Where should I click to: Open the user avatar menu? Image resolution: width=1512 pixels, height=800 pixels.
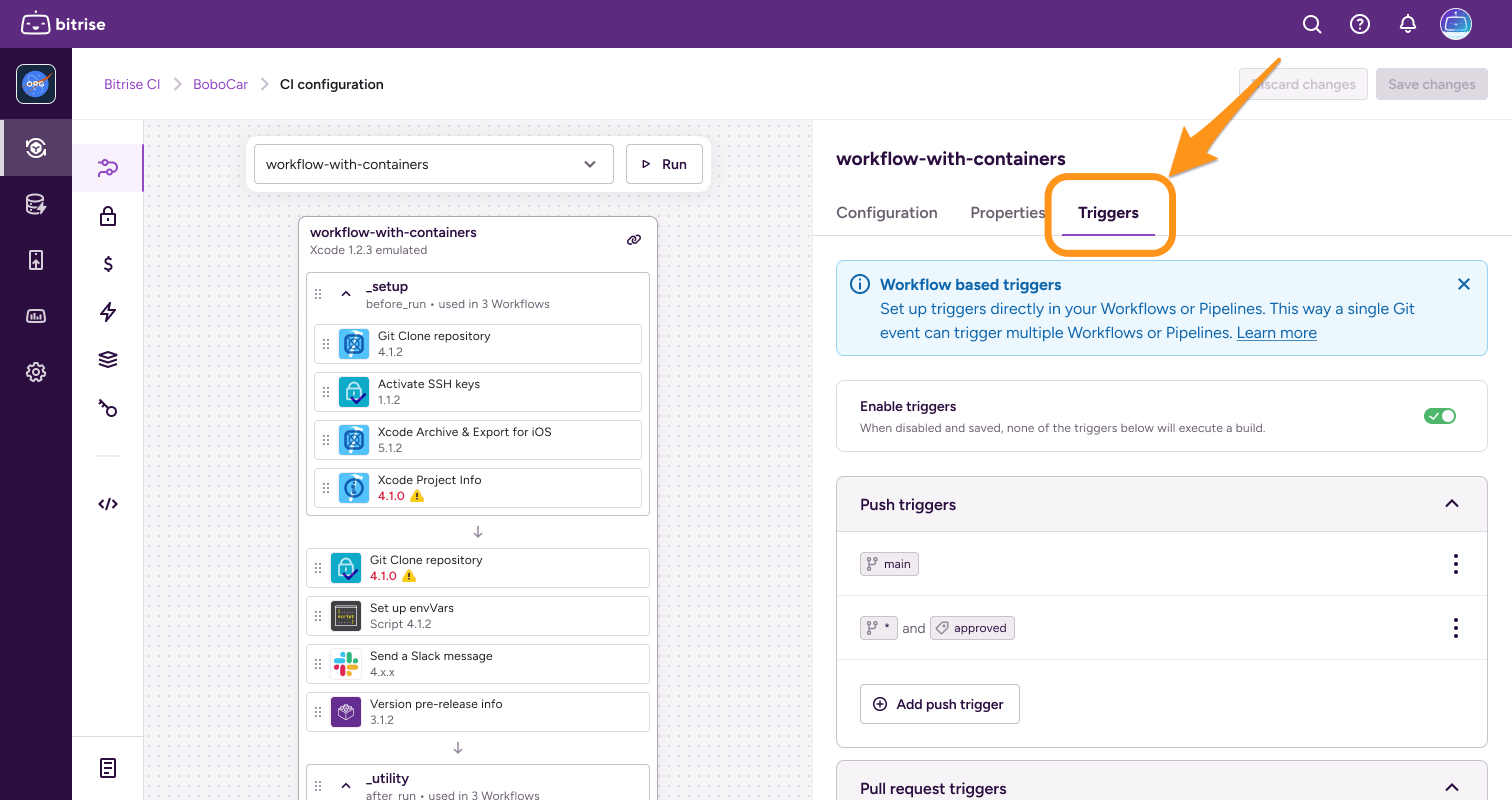pos(1456,24)
